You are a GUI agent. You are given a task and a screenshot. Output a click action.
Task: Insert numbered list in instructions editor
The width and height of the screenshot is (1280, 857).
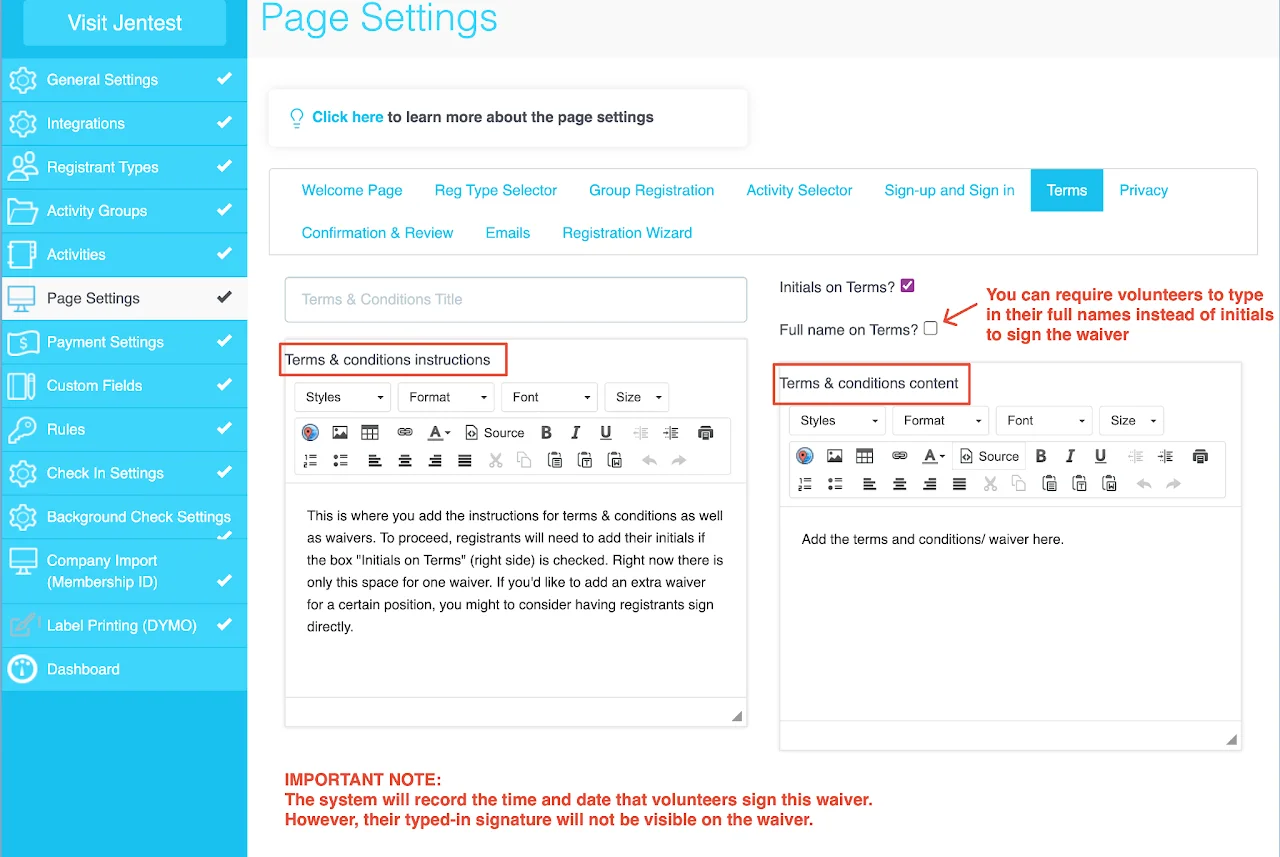[x=310, y=461]
